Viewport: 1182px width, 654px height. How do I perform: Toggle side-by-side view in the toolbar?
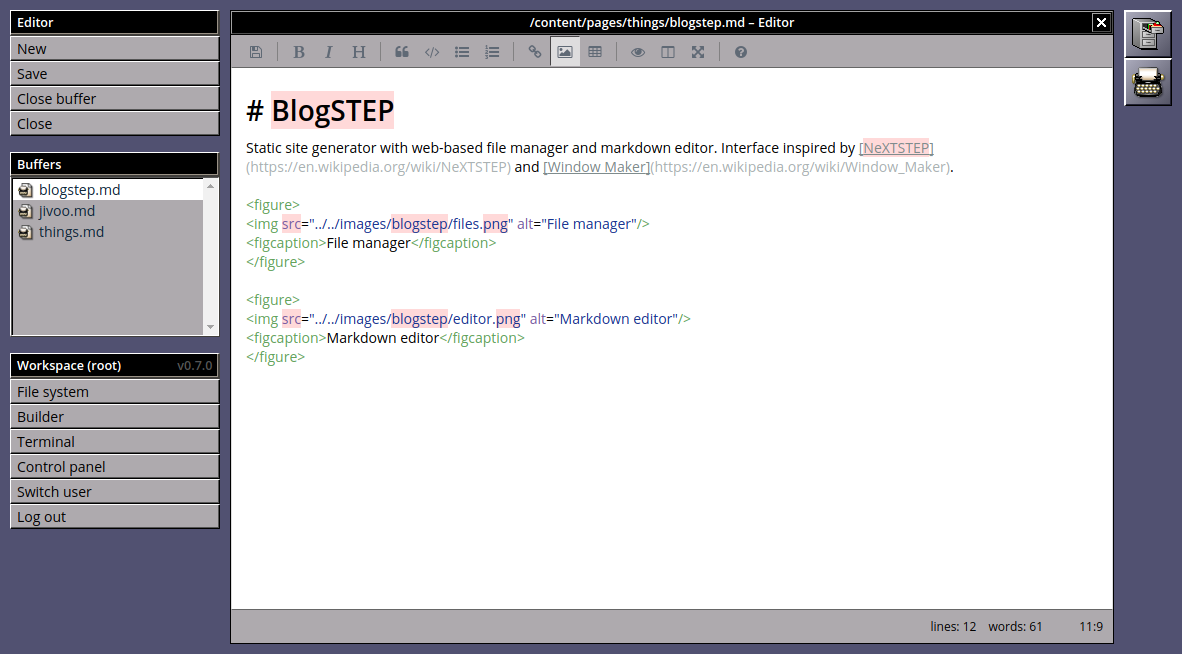coord(668,52)
